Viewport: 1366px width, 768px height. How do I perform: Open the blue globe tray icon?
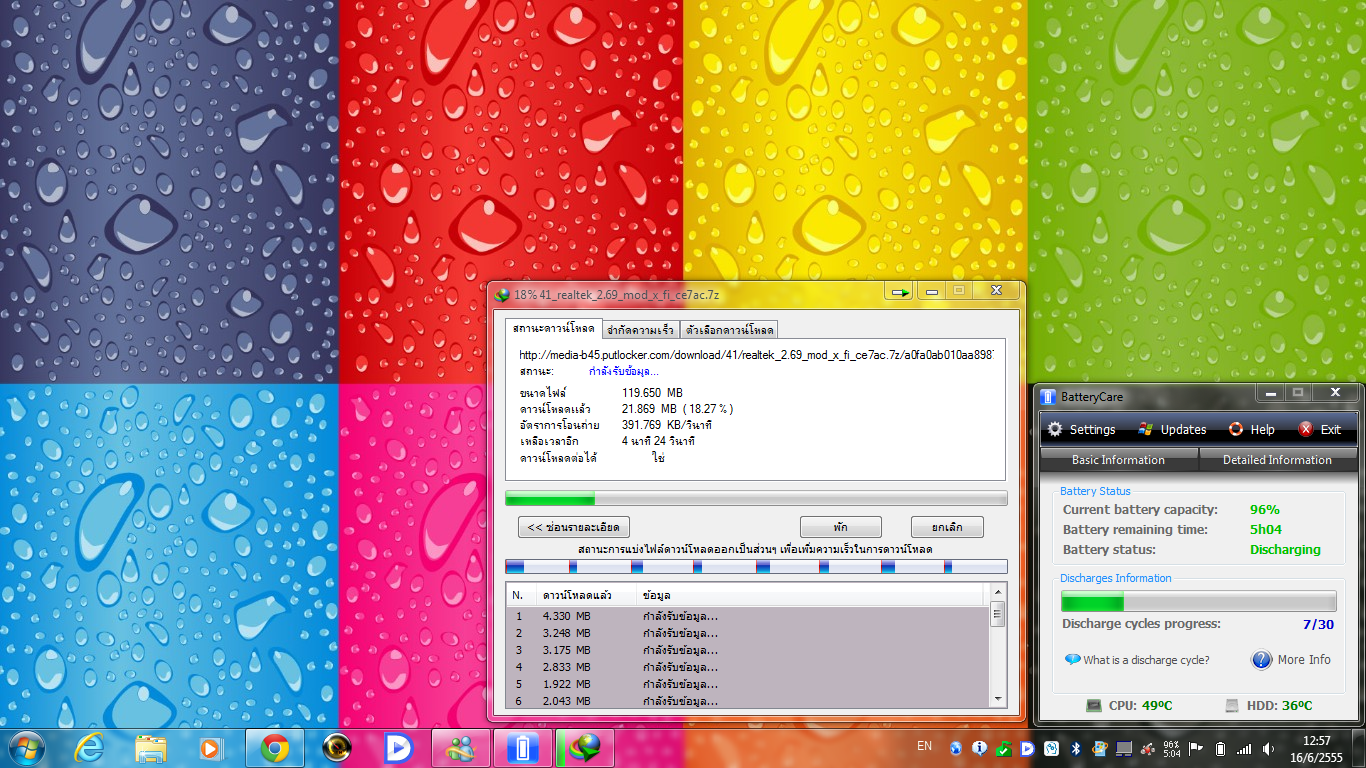[x=956, y=748]
